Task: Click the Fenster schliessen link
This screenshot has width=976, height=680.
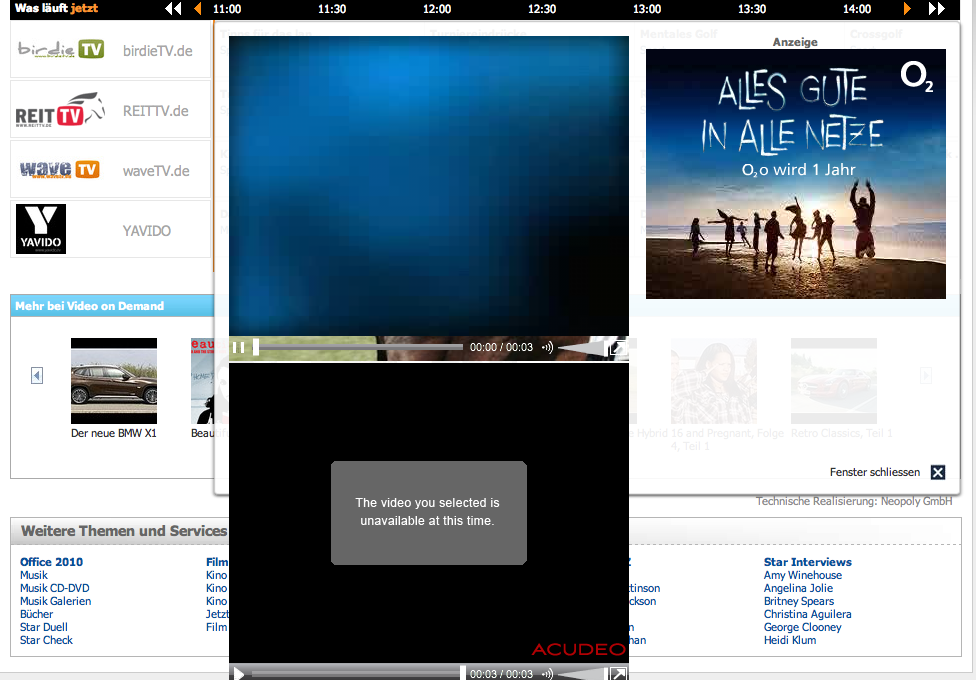Action: [874, 473]
